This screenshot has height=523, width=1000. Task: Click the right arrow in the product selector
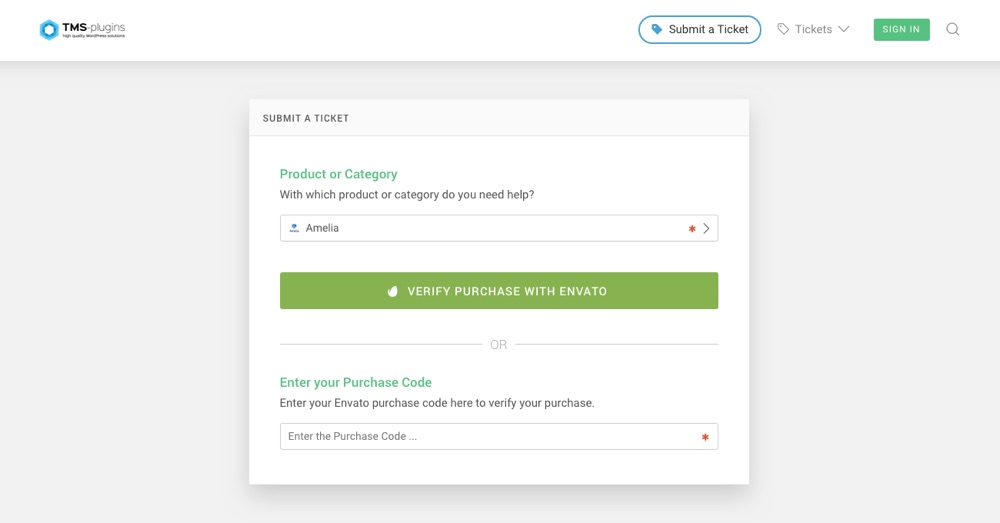click(x=706, y=228)
